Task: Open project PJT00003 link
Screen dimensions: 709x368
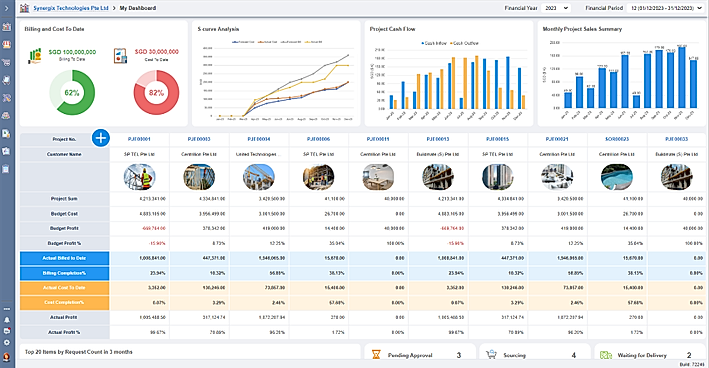Action: click(199, 139)
